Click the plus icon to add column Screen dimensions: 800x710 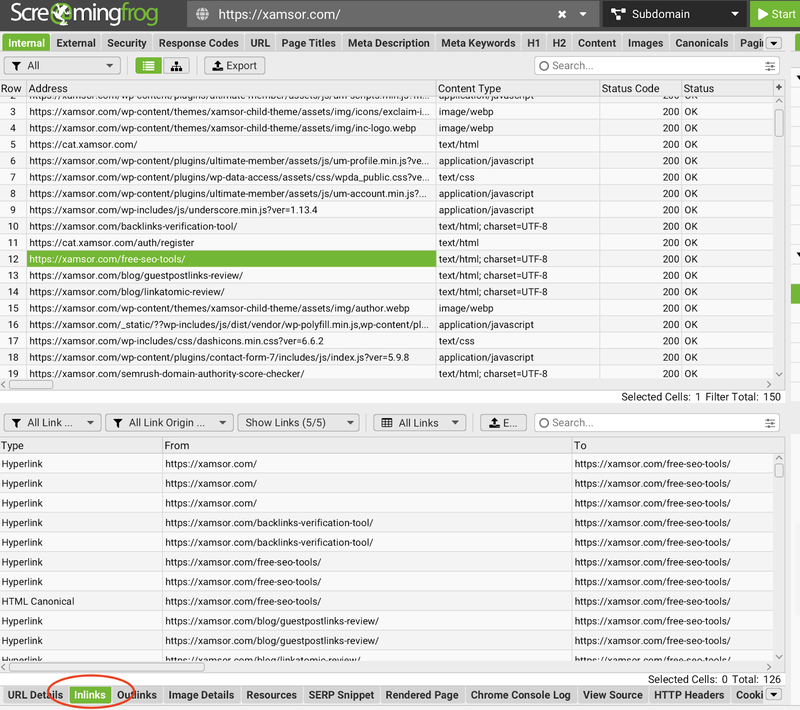[x=779, y=88]
